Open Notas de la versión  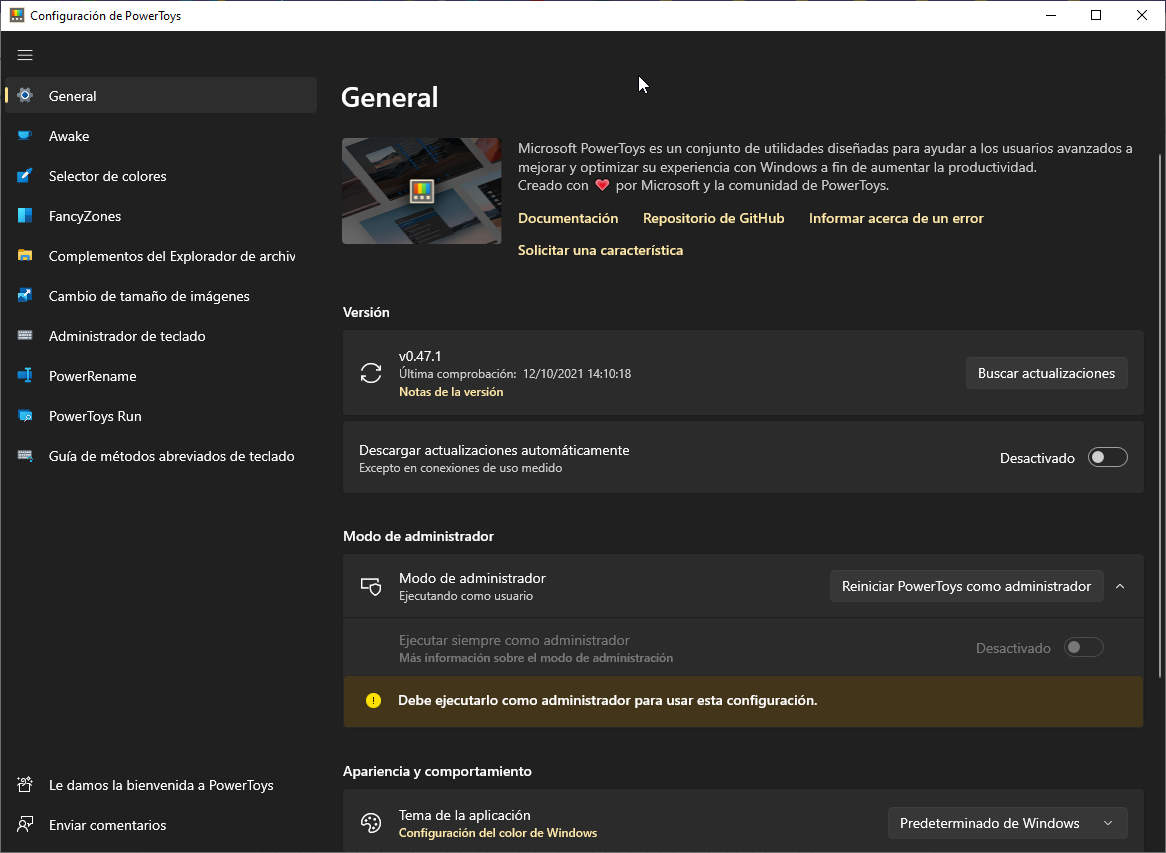(451, 391)
